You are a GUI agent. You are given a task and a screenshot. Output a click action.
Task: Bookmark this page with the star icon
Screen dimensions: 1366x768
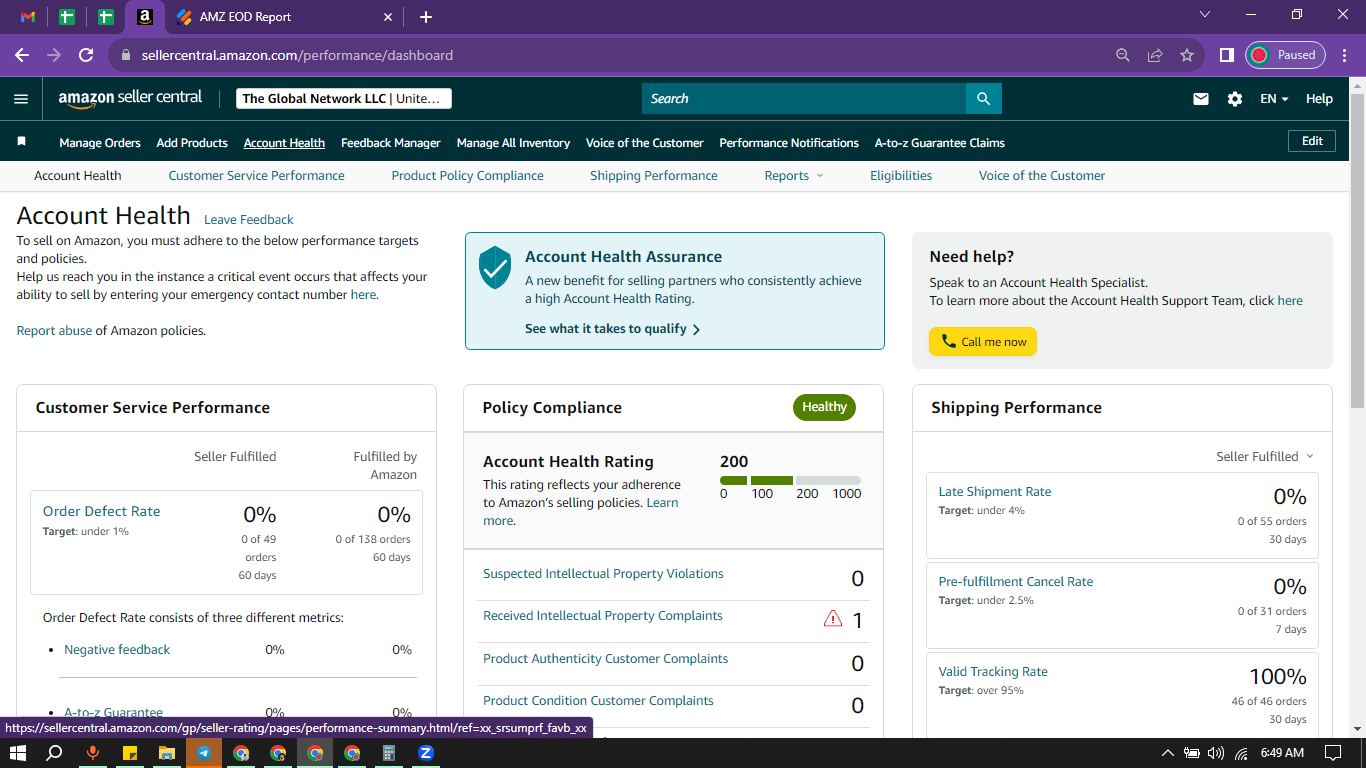pos(1187,55)
